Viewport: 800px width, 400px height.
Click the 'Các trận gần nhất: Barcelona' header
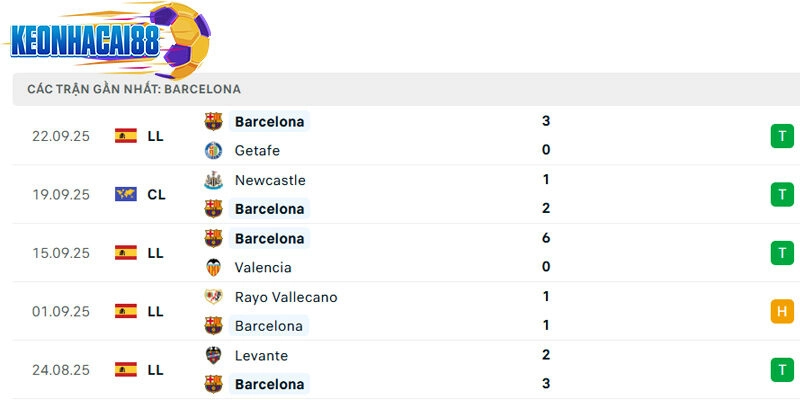point(134,89)
